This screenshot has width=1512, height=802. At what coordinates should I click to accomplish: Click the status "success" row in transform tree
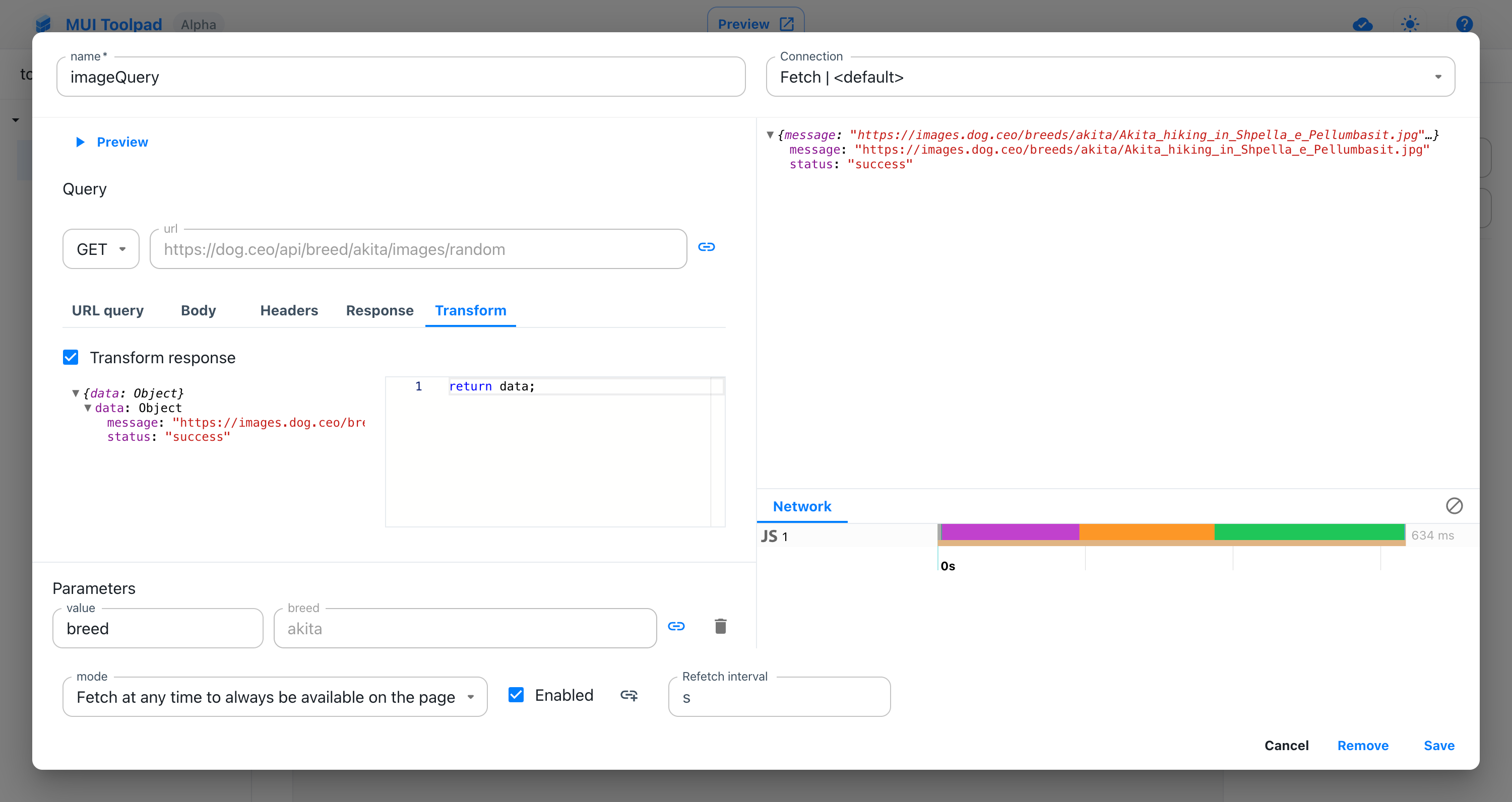[168, 436]
